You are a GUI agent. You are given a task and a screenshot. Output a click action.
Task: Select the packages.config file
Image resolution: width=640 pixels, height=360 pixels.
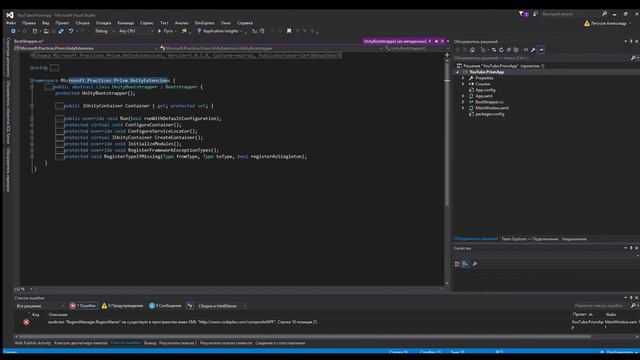489,114
